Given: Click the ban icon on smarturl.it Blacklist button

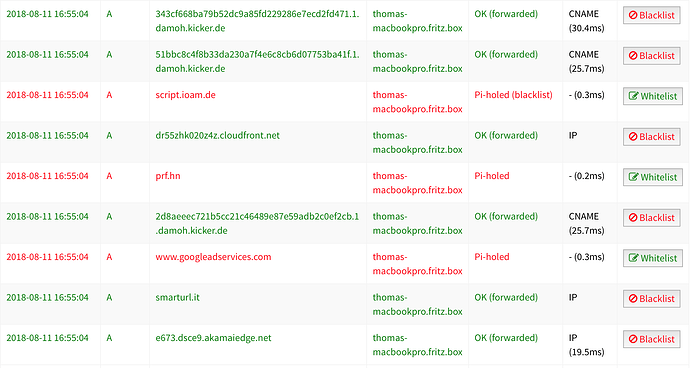Looking at the screenshot, I should 633,298.
